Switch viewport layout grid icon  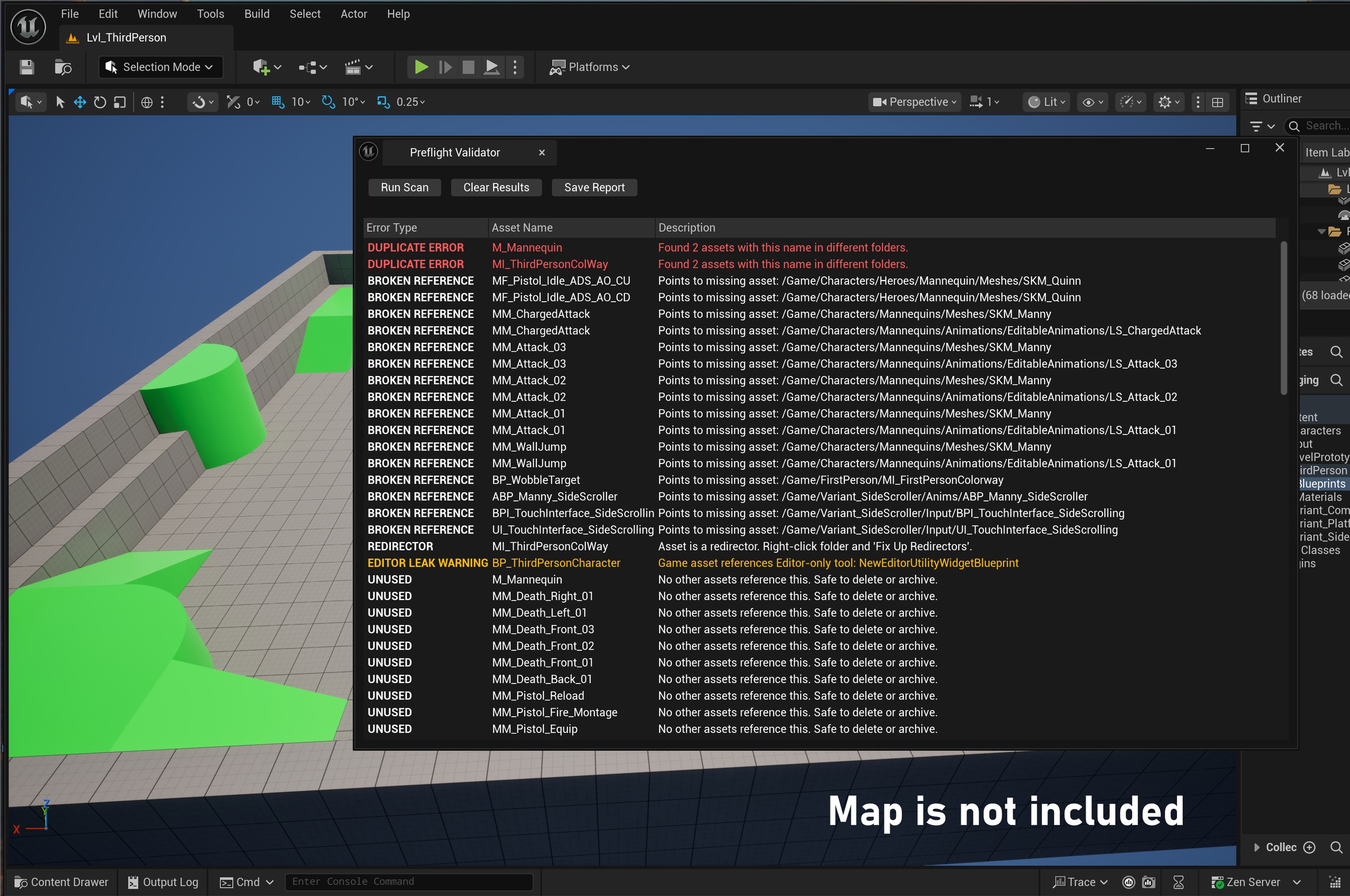[x=1218, y=102]
